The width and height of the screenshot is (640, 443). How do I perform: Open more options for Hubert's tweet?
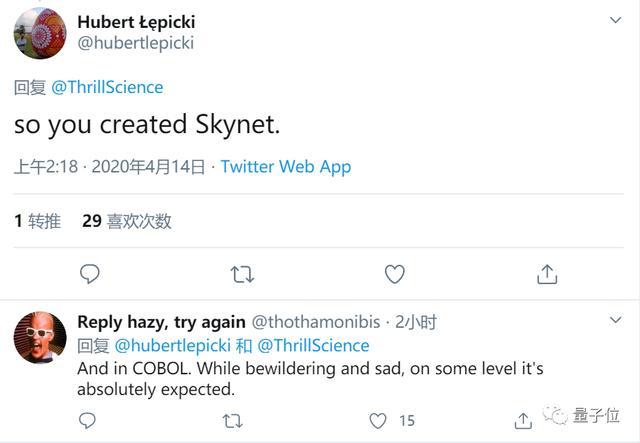point(616,21)
